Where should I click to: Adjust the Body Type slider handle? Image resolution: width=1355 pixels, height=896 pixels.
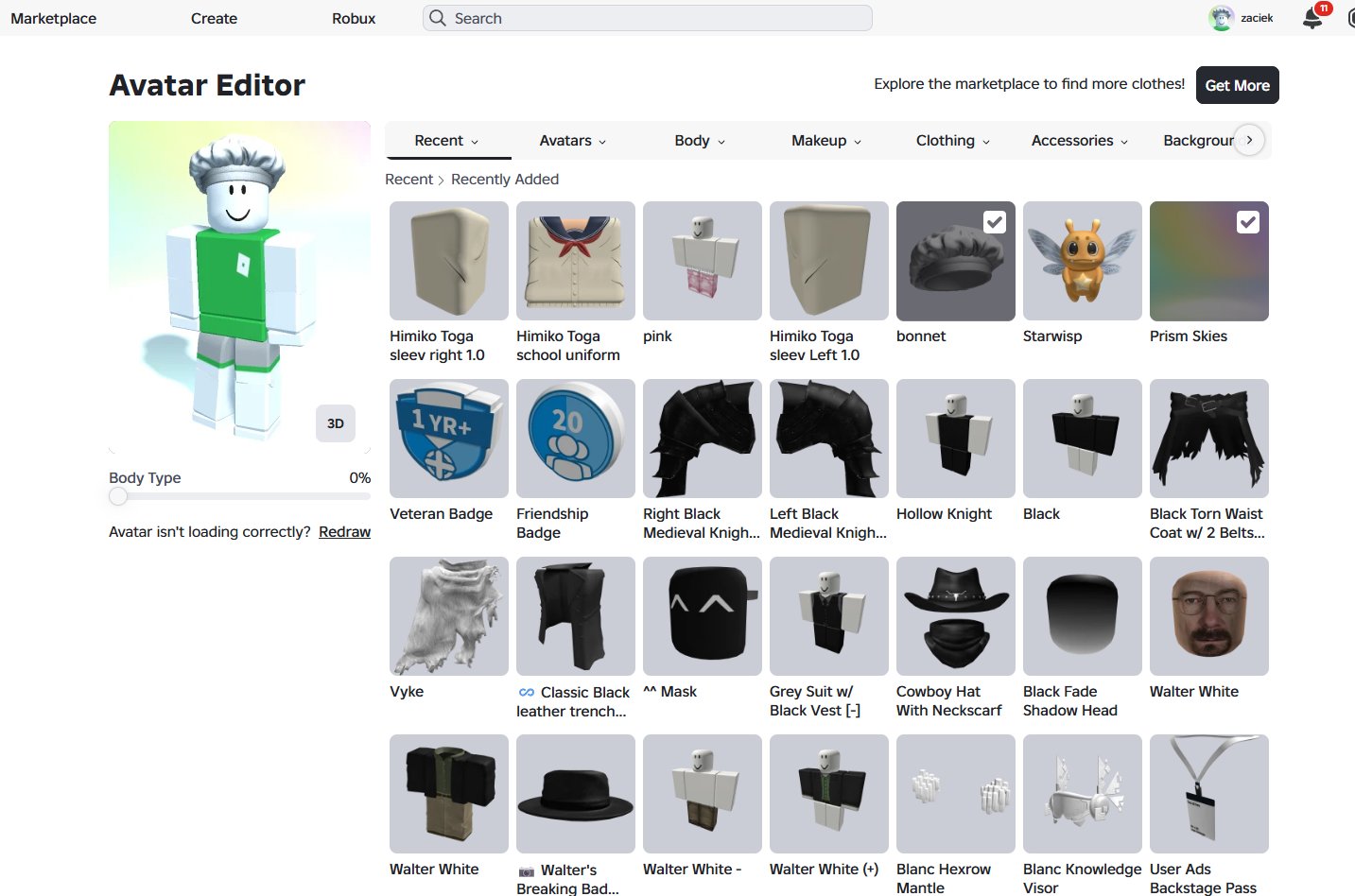(118, 496)
